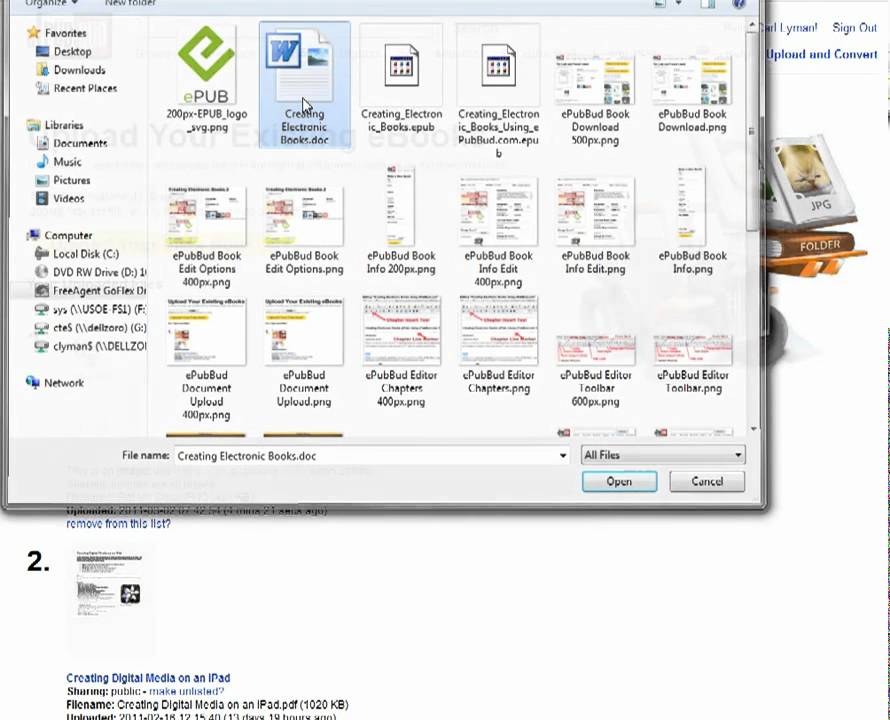Select ePubBud Book Download.png thumbnail
This screenshot has height=720, width=890.
click(692, 94)
